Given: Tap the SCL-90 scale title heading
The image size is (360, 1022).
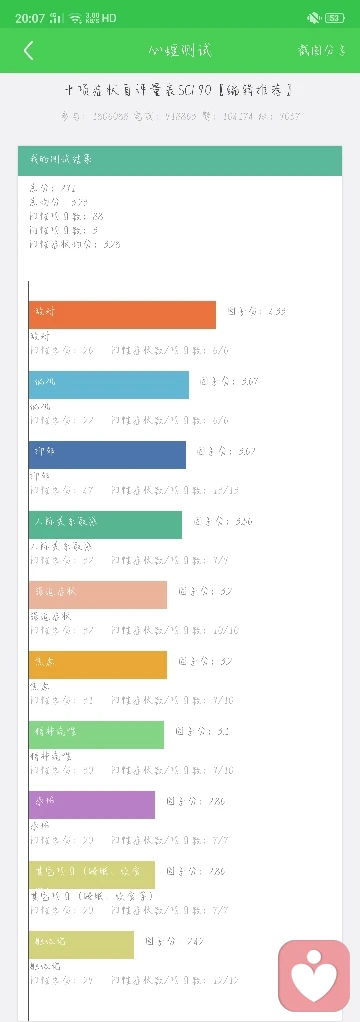Looking at the screenshot, I should (179, 91).
